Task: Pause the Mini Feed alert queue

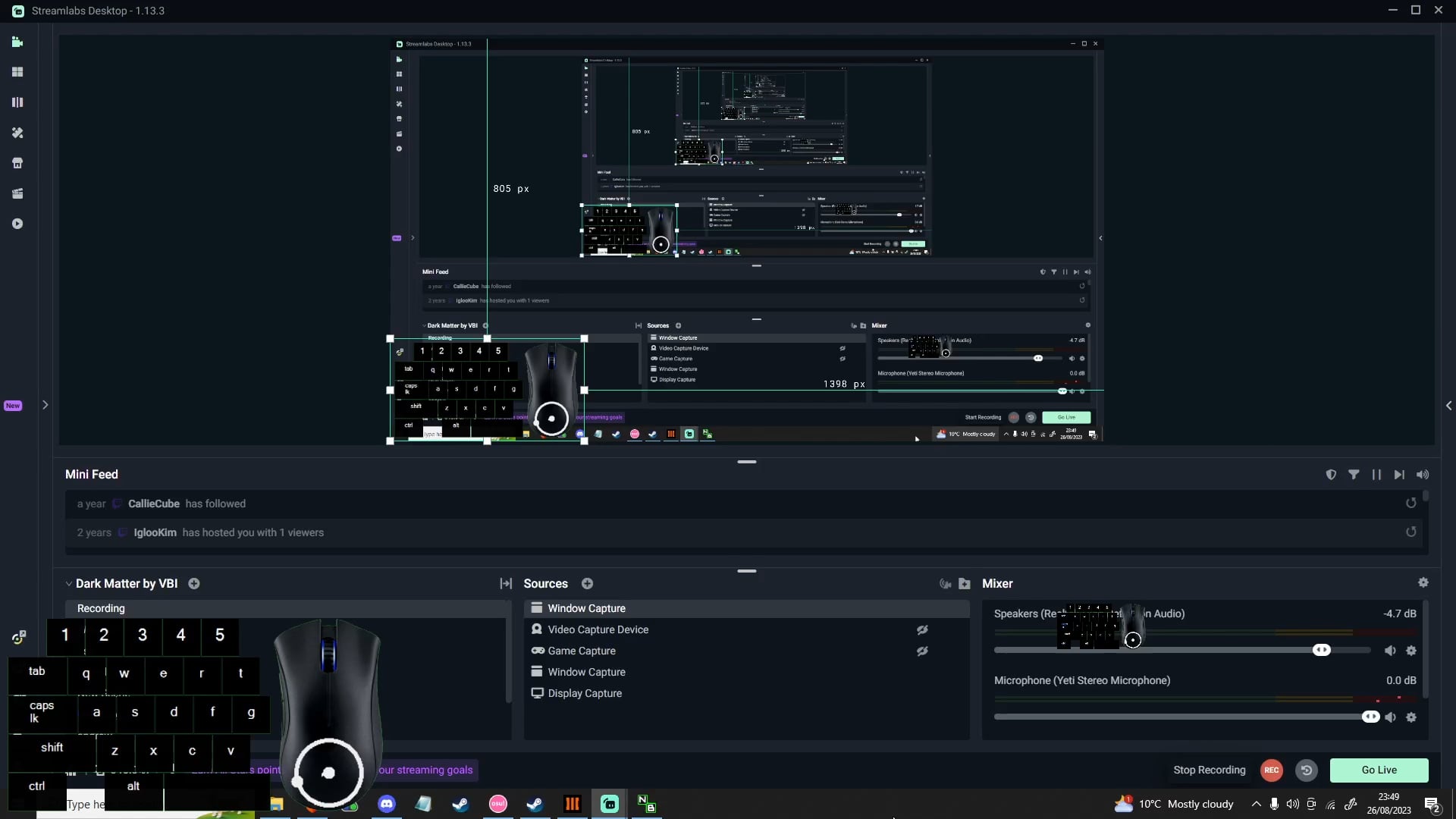Action: pyautogui.click(x=1376, y=475)
